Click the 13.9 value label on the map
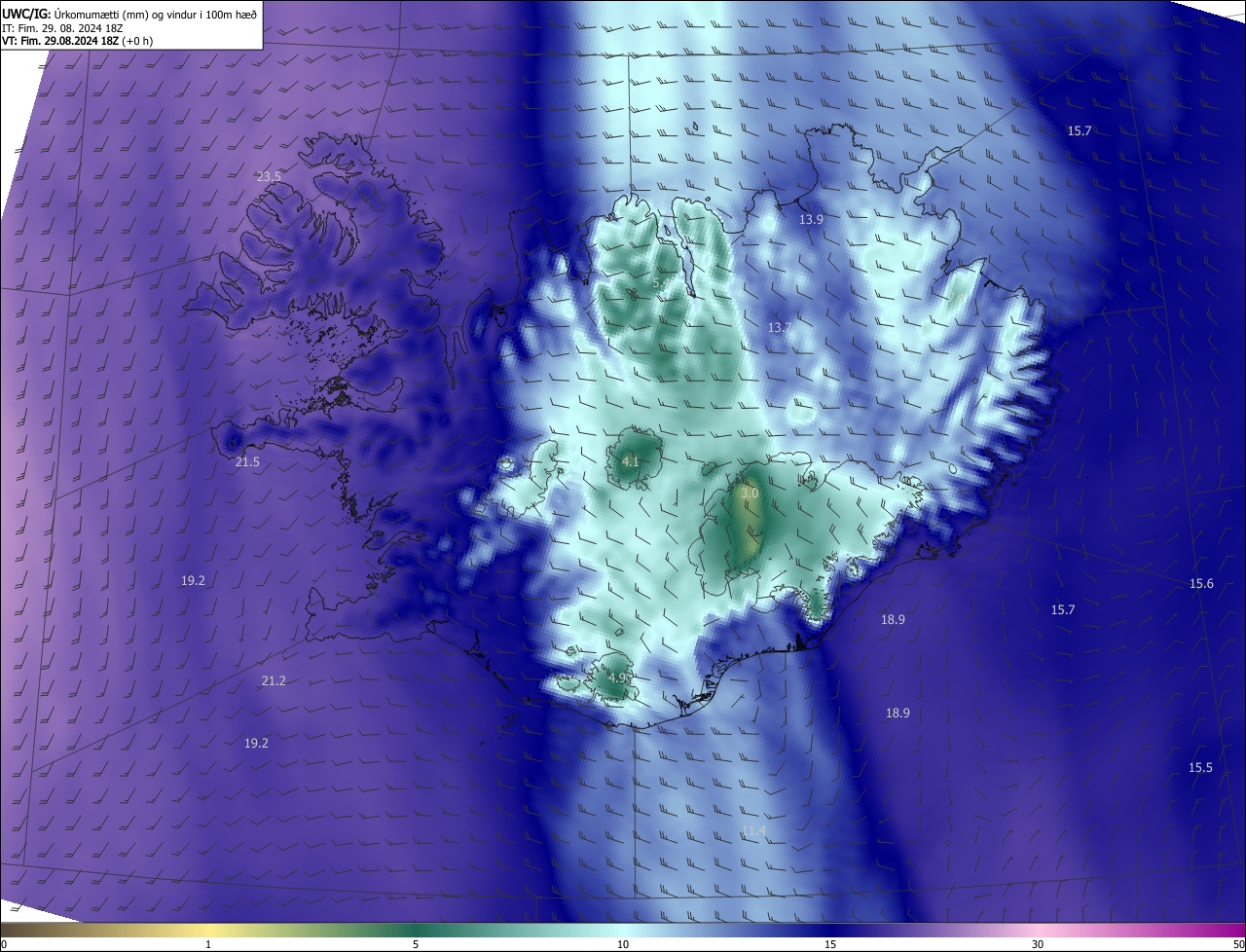This screenshot has height=952, width=1246. coord(811,220)
